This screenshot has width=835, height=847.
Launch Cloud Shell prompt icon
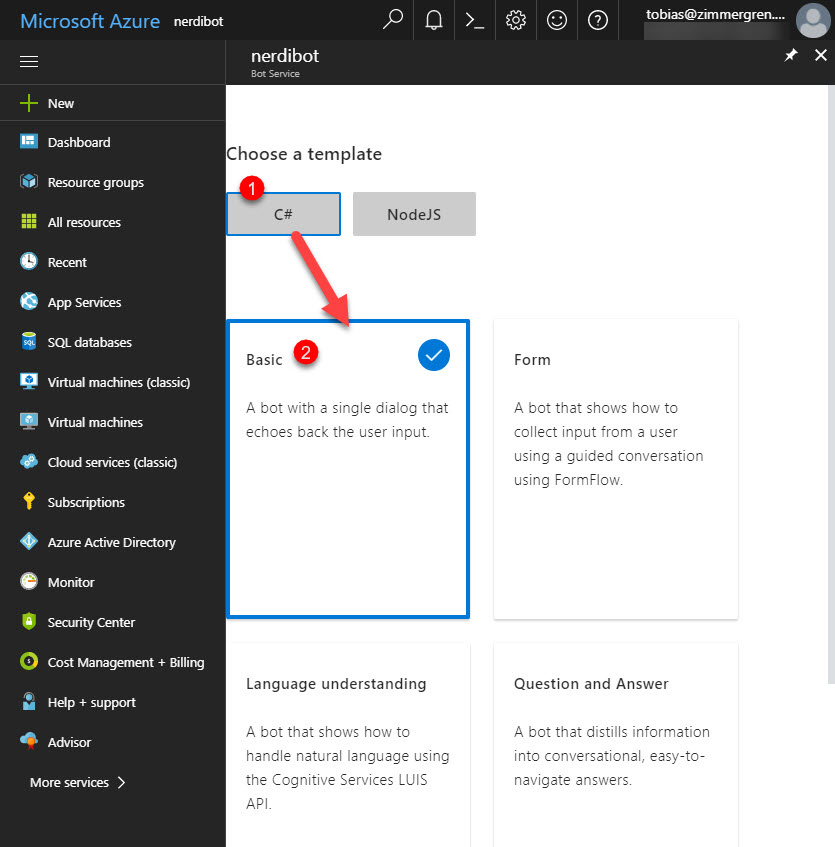pos(475,21)
